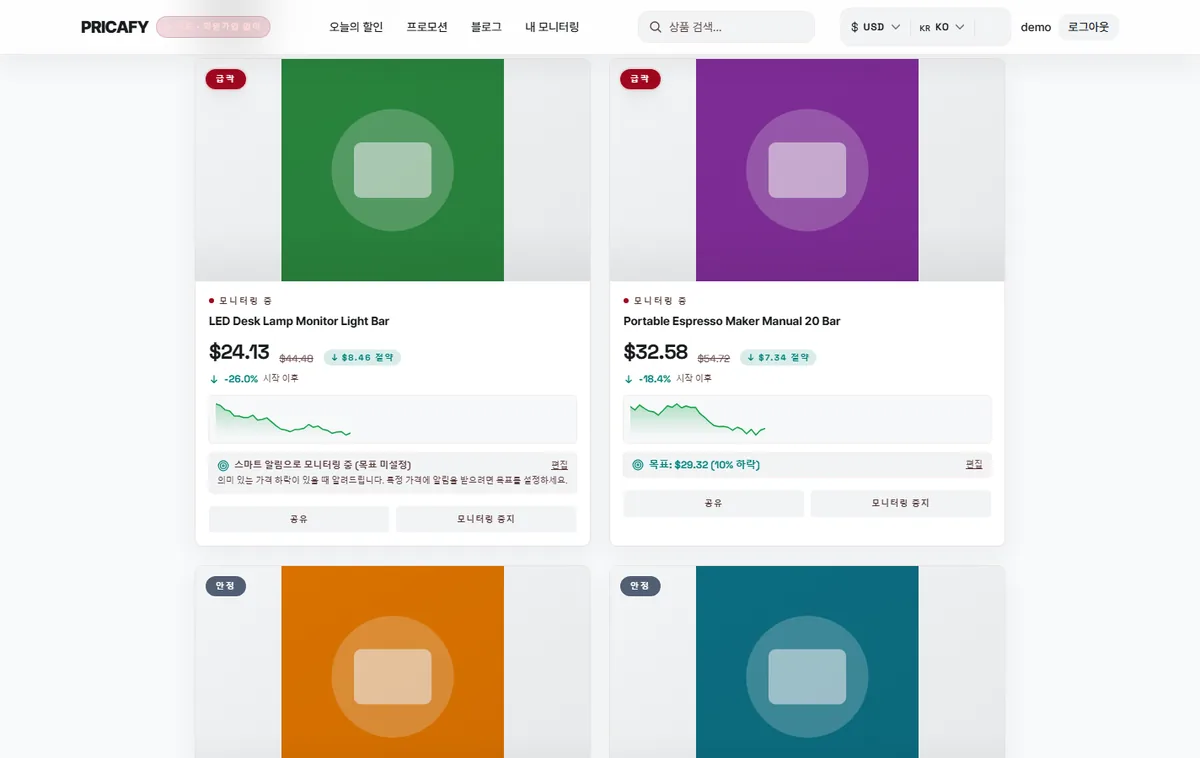Viewport: 1200px width, 758px height.
Task: Click the magnifier icon in search box
Action: click(x=656, y=27)
